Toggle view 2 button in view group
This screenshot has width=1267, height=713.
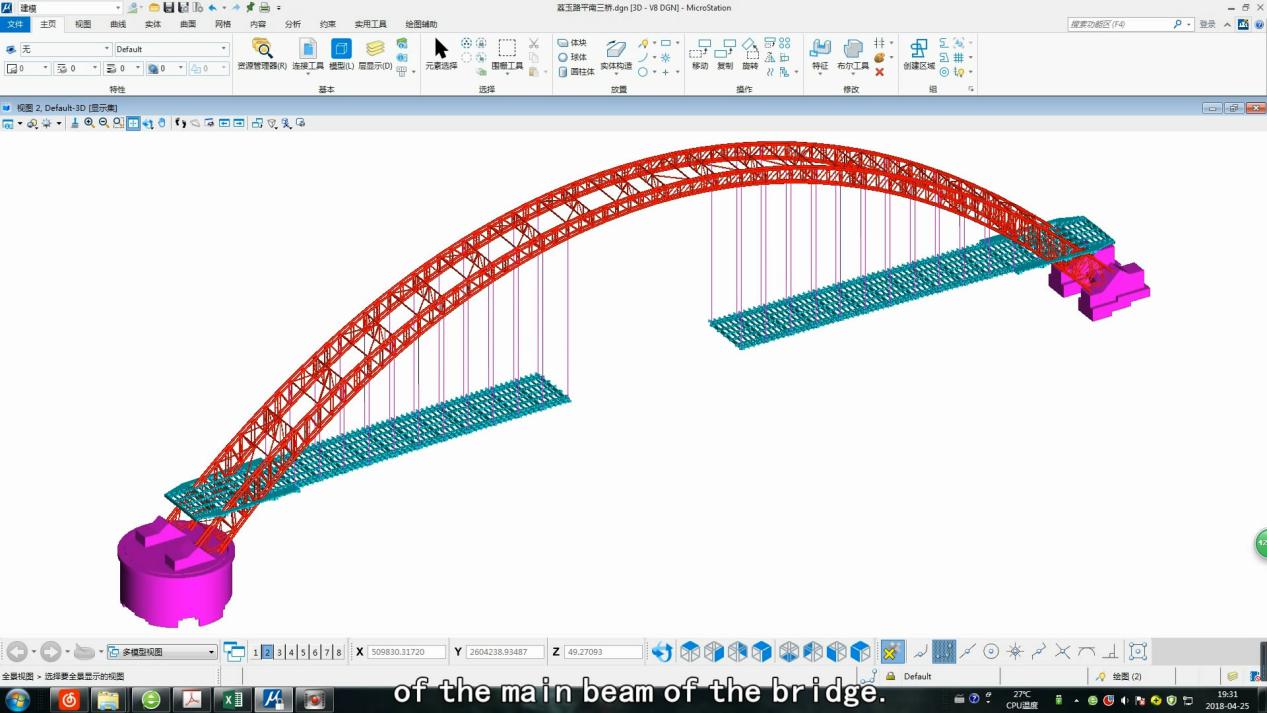tap(267, 652)
